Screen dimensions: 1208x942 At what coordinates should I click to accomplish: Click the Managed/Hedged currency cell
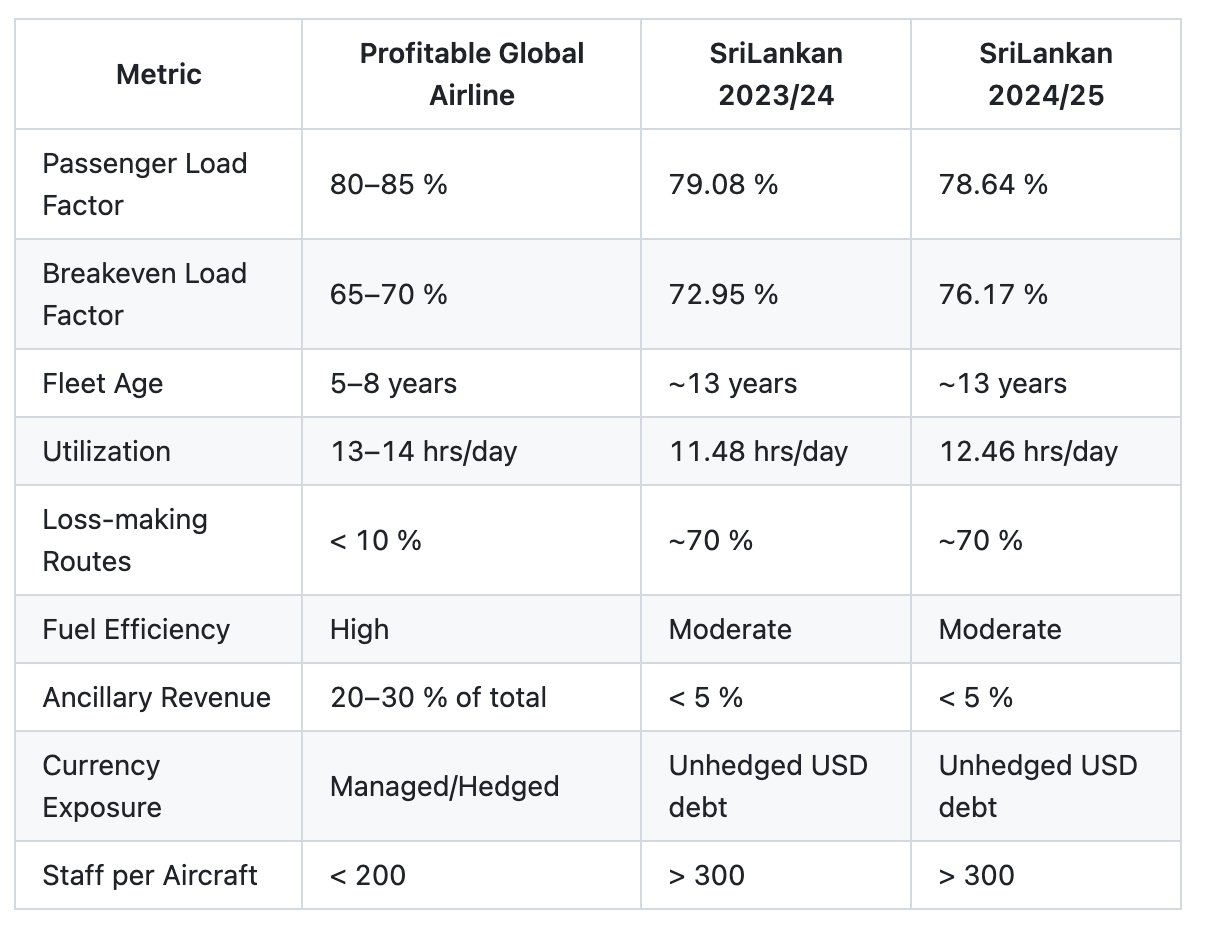coord(444,786)
